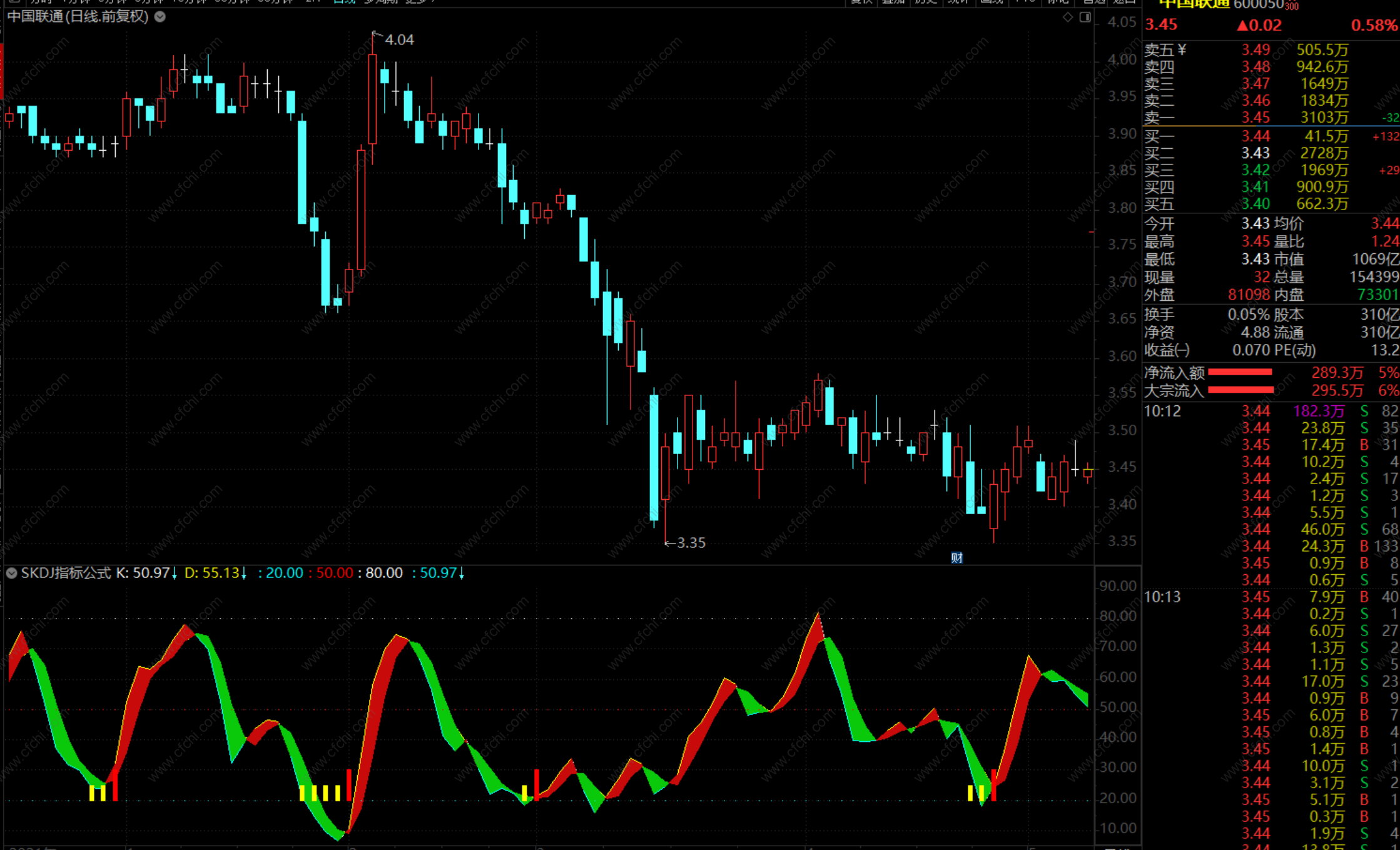Viewport: 1400px width, 850px height.
Task: Click the first yellow signal bar in SKDJ
Action: [92, 792]
